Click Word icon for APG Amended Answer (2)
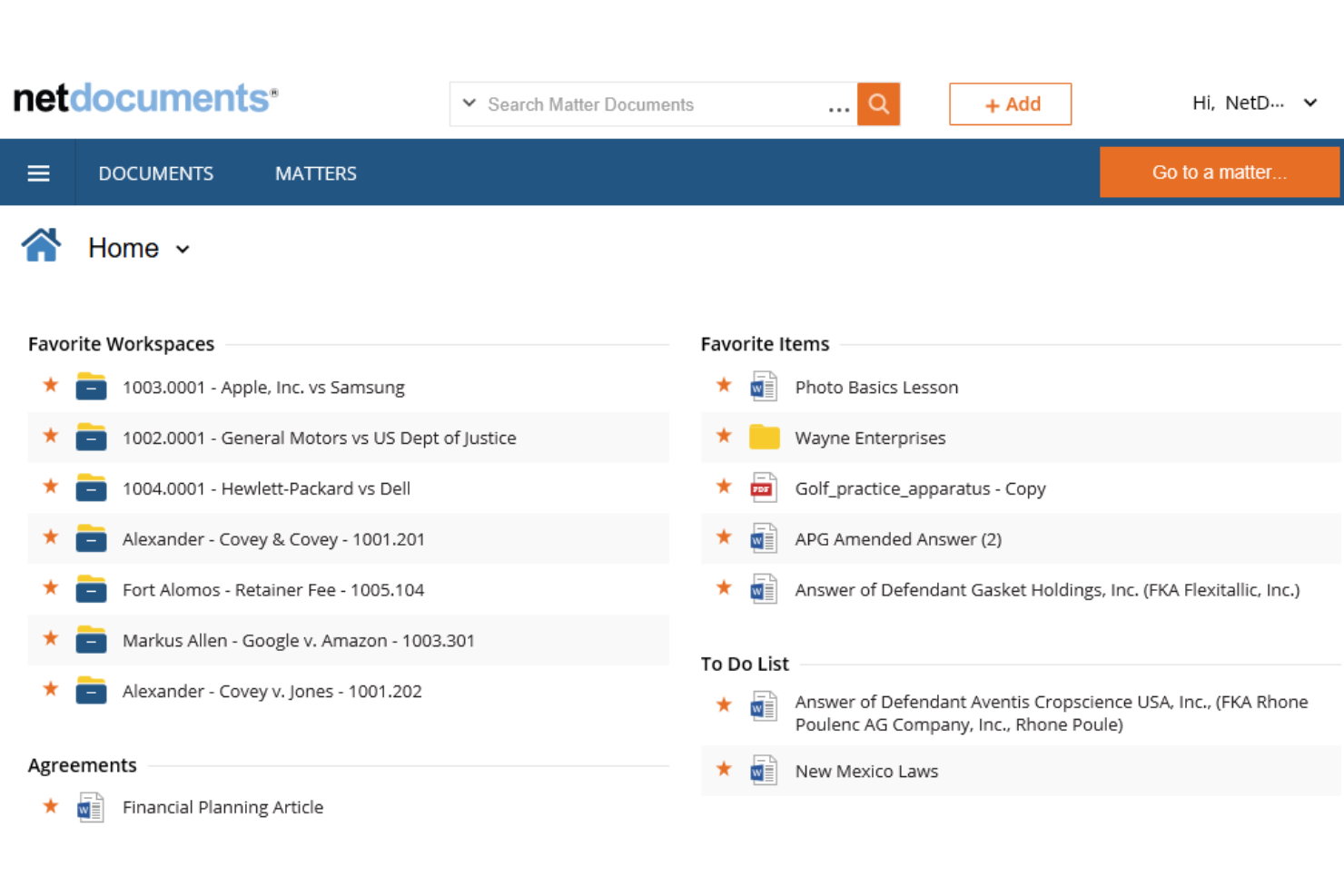 tap(764, 539)
